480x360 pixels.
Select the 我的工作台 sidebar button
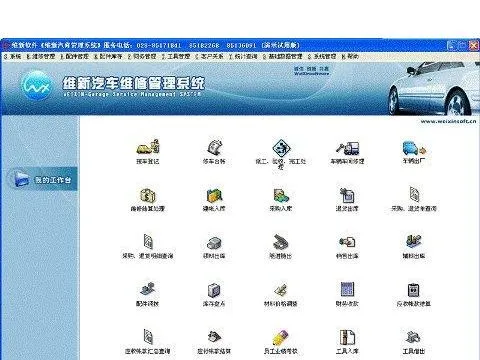click(43, 179)
